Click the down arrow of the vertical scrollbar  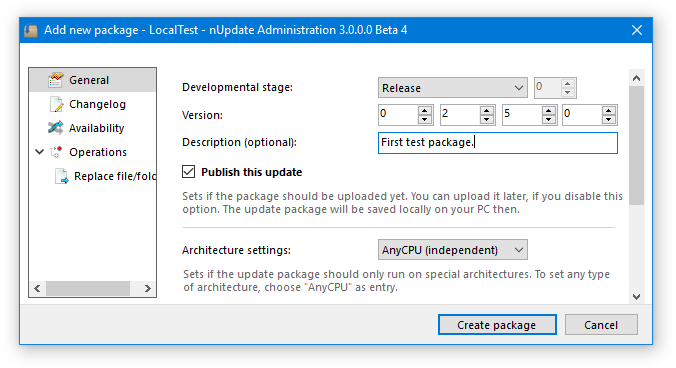click(x=636, y=296)
